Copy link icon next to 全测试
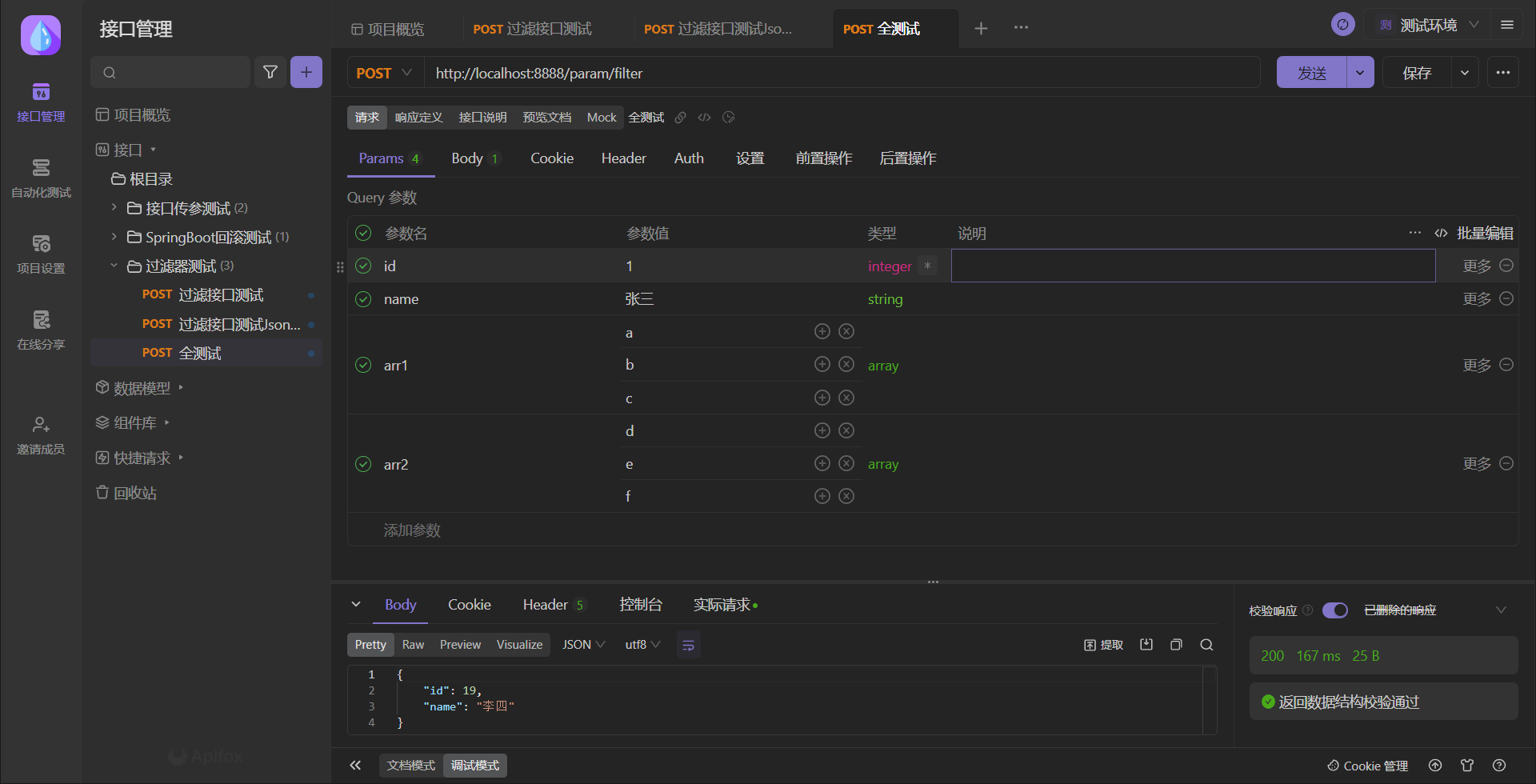 [x=680, y=118]
